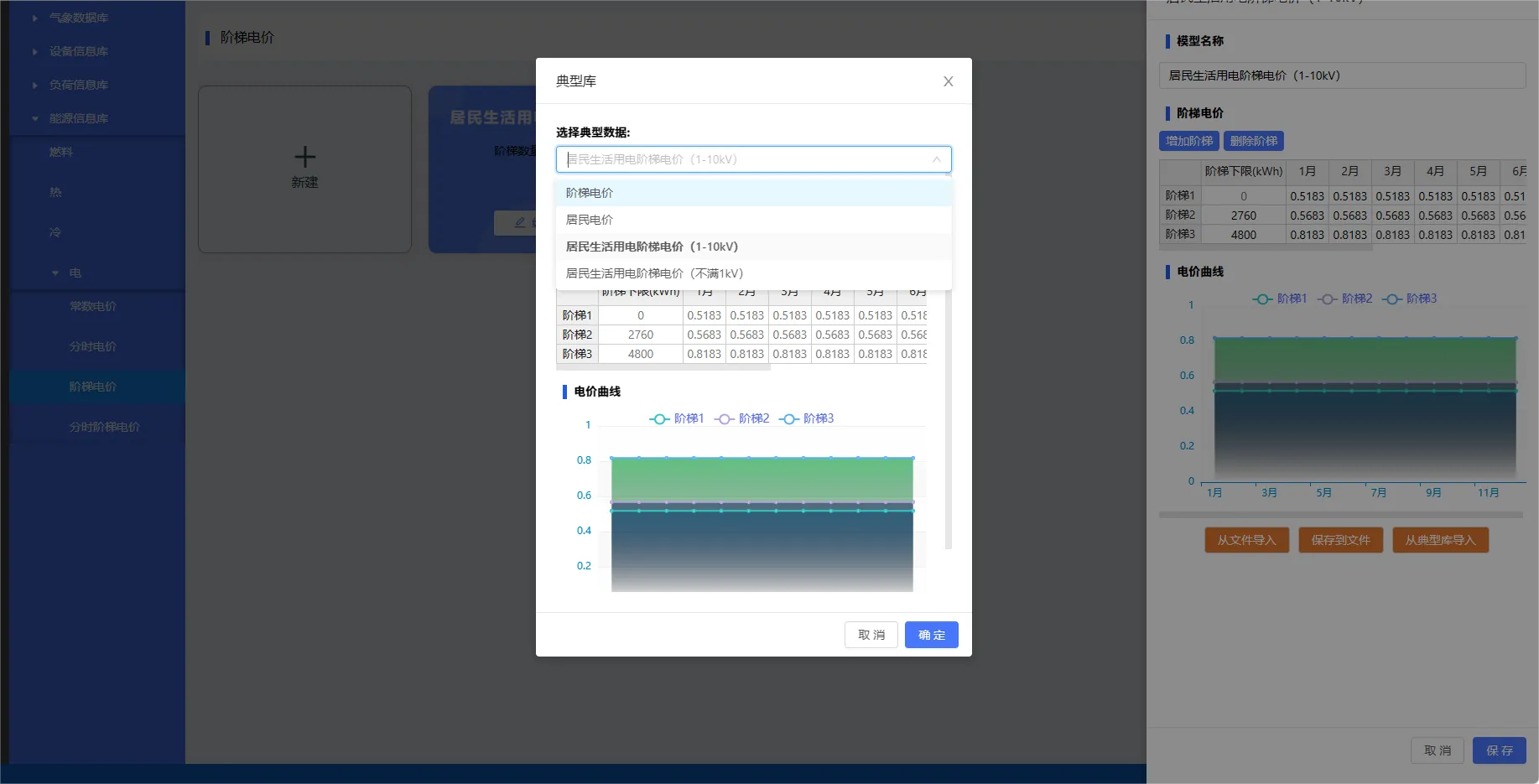The height and width of the screenshot is (784, 1539).
Task: Click 阶梯2 lower limit 2760 in dialog table
Action: click(640, 335)
